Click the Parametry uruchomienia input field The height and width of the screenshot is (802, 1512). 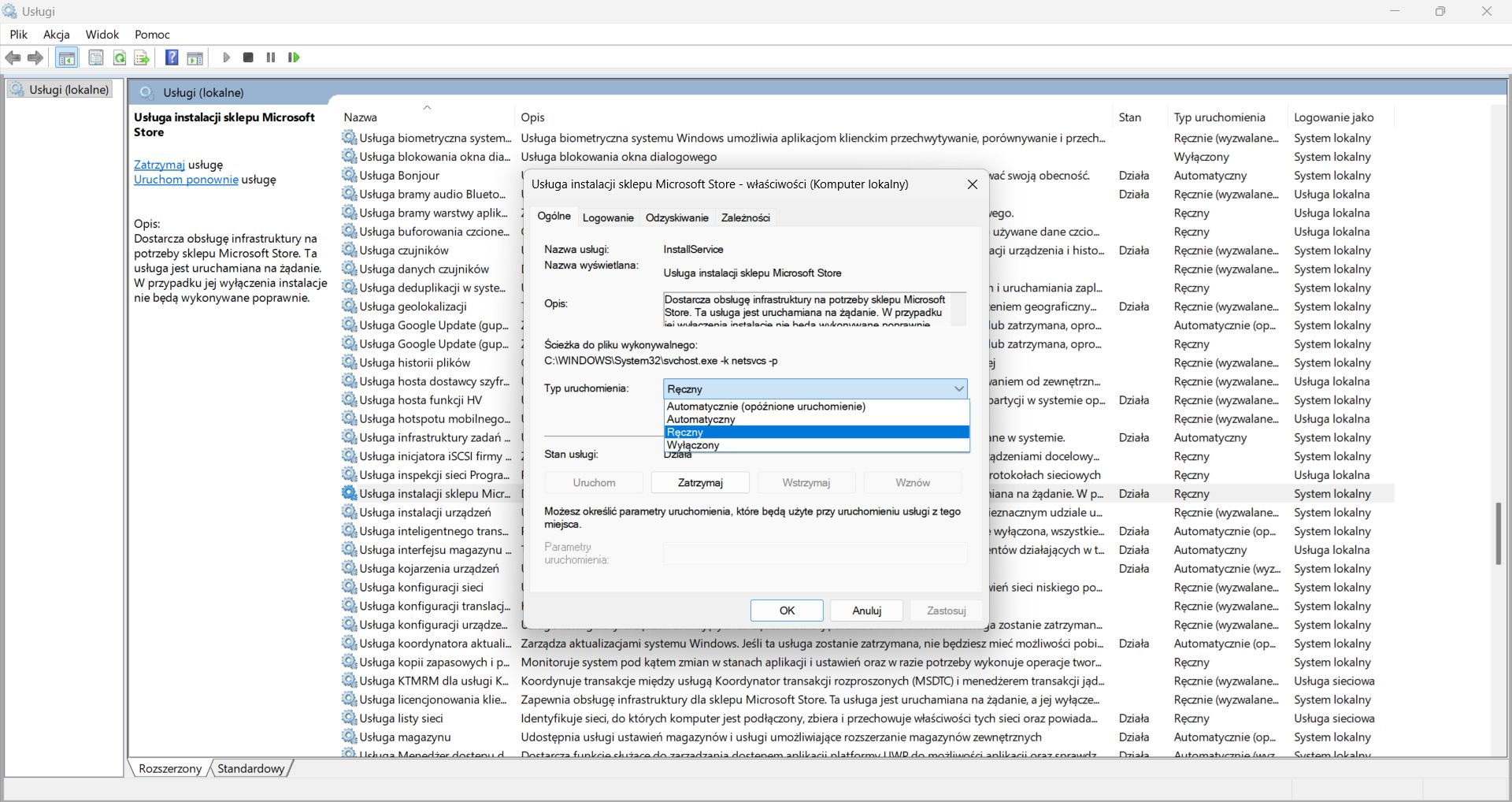[x=815, y=553]
